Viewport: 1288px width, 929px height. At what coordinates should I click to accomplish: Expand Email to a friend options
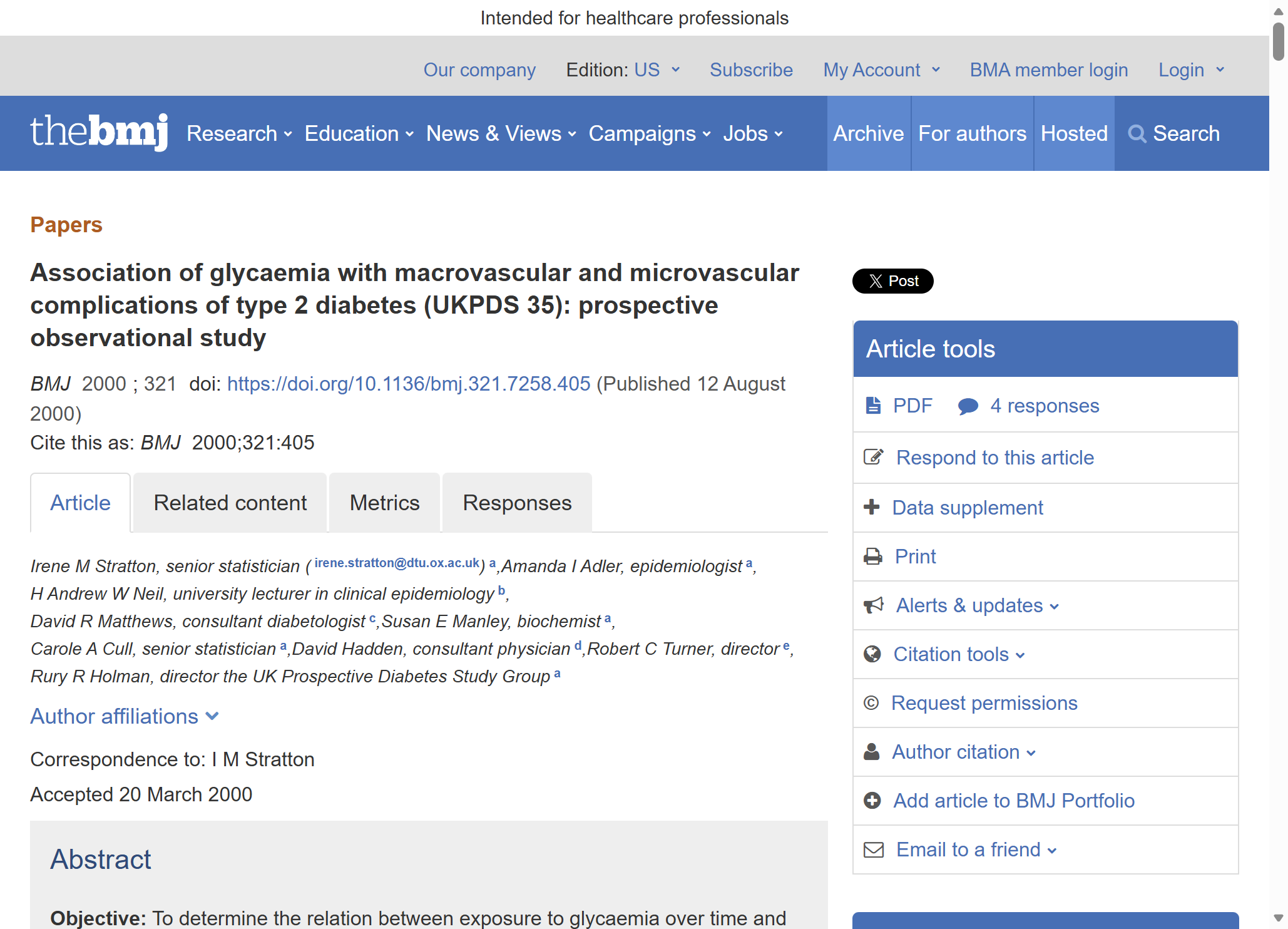(976, 849)
